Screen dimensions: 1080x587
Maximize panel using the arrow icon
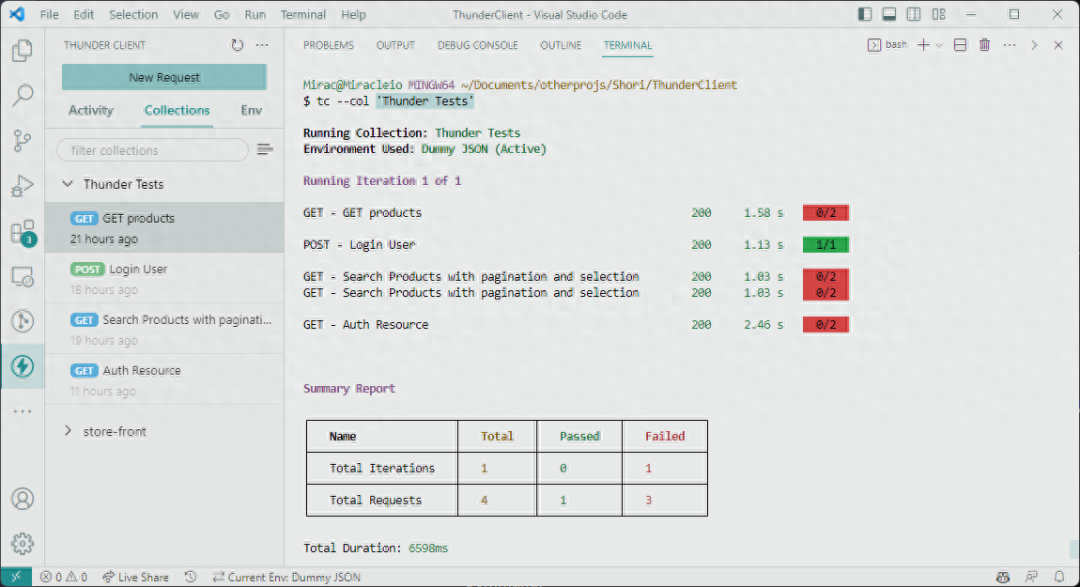click(1034, 45)
